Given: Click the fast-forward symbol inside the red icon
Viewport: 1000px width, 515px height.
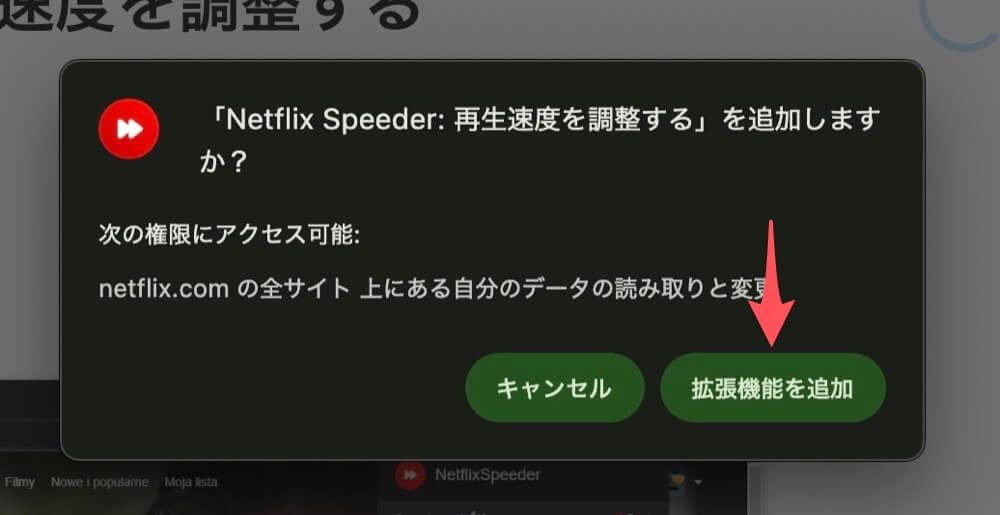Looking at the screenshot, I should point(129,129).
